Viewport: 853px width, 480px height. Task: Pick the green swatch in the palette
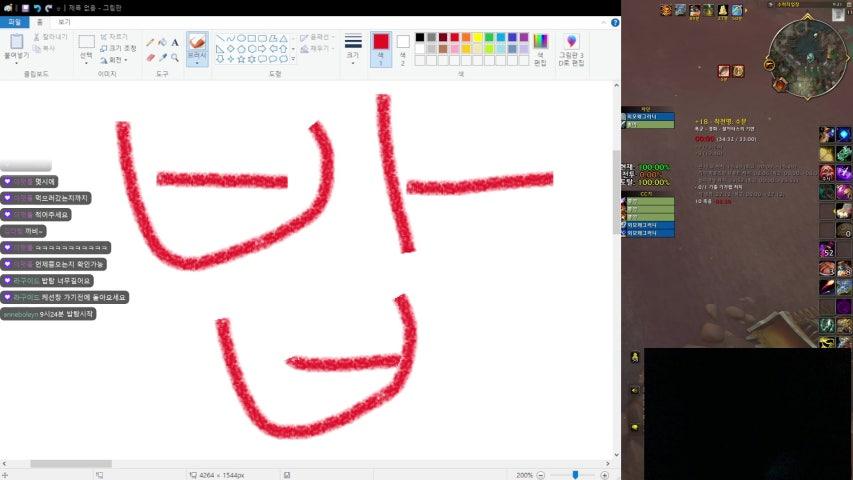coord(489,37)
